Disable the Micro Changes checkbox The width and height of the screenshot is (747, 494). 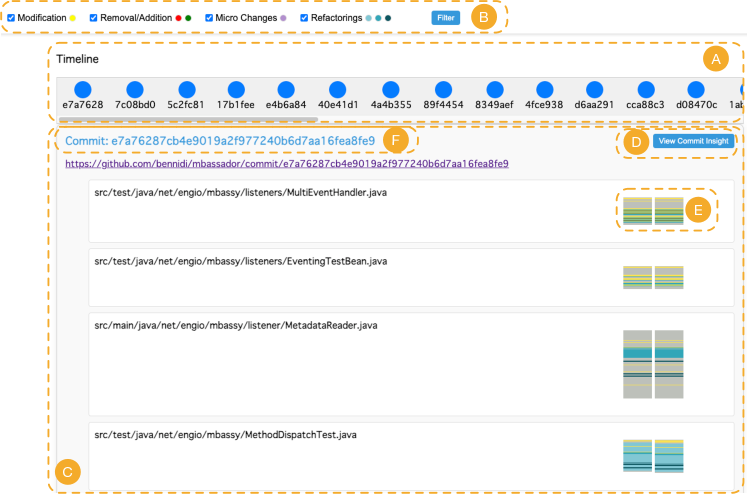tap(209, 18)
